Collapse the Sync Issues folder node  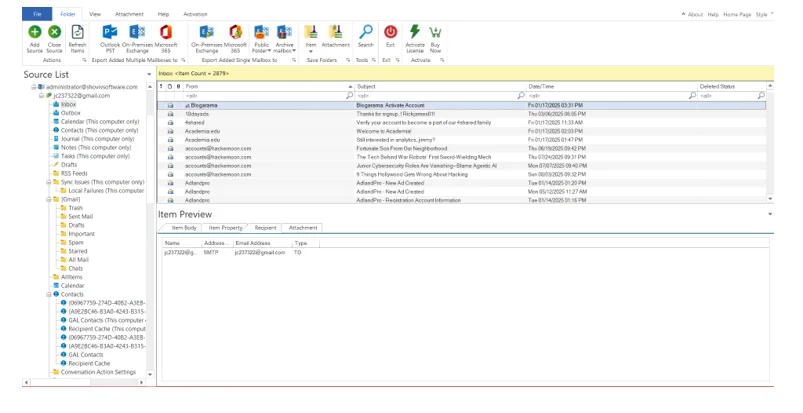(49, 182)
